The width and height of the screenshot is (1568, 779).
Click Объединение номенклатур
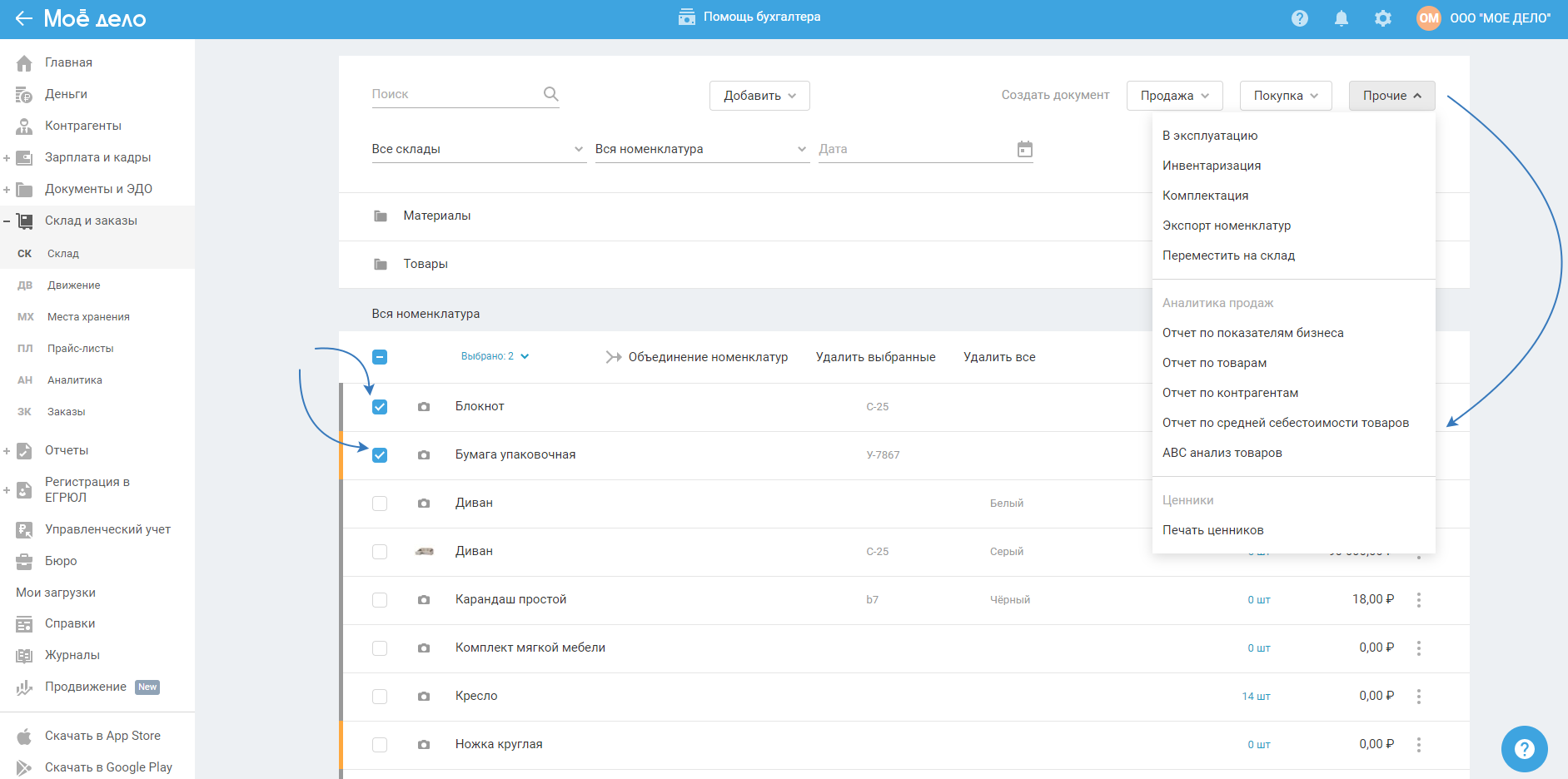(x=707, y=357)
